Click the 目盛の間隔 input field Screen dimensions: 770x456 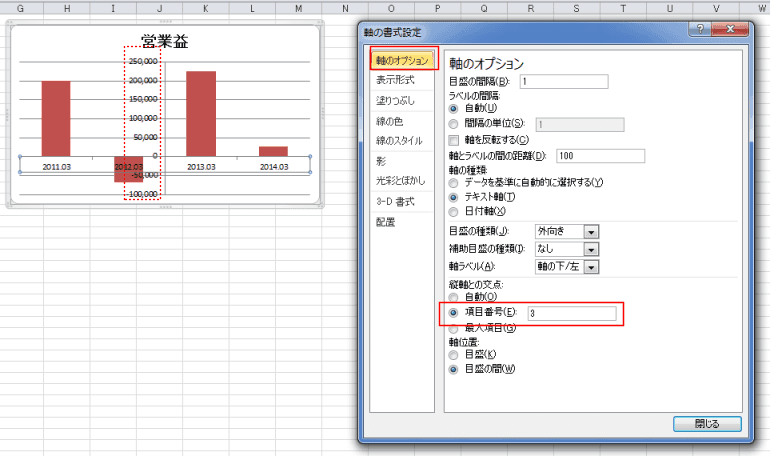[x=564, y=81]
